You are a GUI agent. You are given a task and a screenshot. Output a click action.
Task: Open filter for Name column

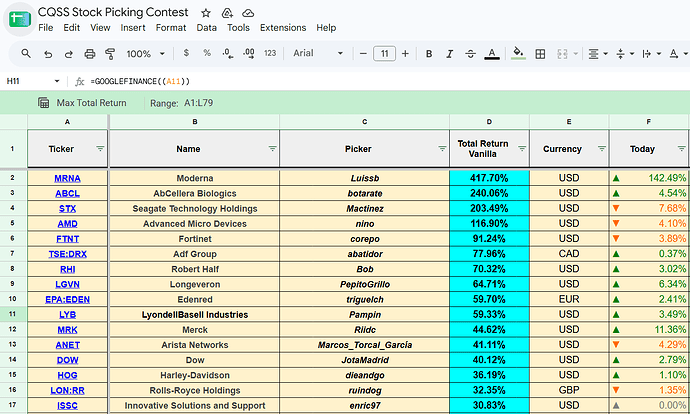[x=272, y=149]
